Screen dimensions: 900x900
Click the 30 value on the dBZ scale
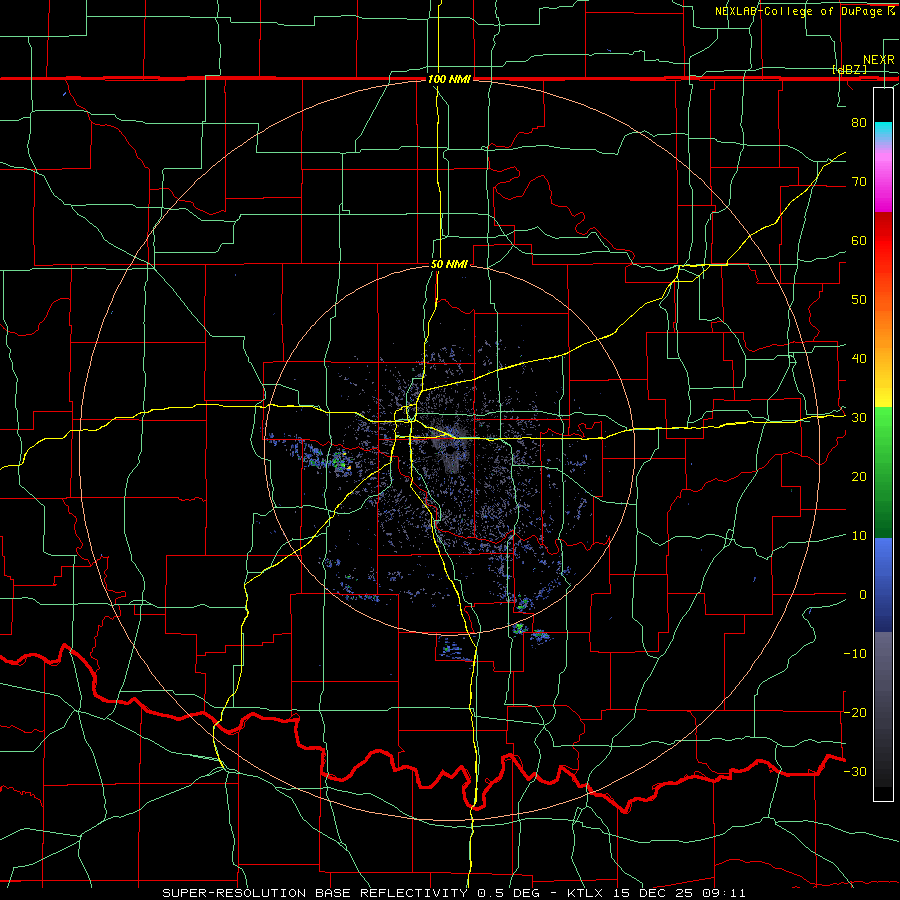click(x=859, y=418)
